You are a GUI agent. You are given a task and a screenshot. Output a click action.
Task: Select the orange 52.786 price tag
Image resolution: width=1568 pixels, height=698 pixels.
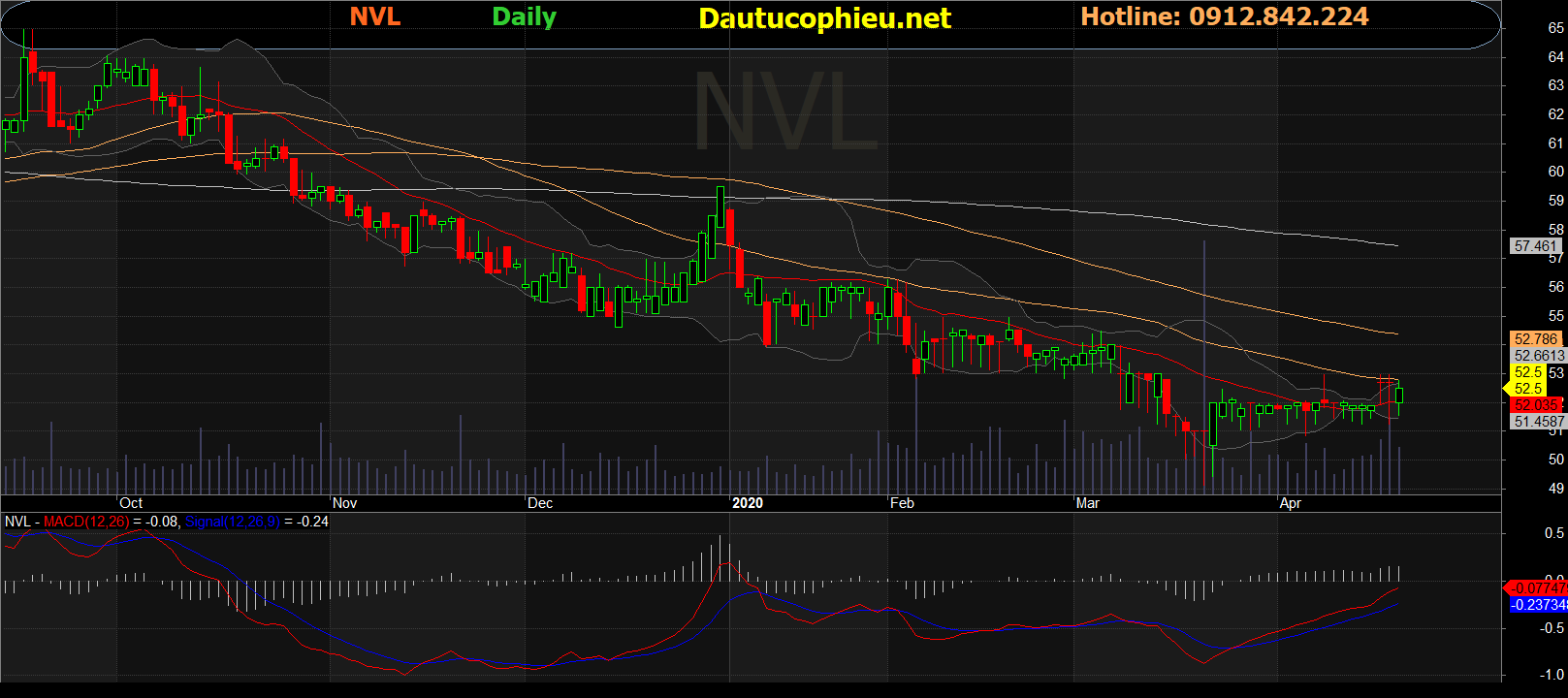[1536, 339]
